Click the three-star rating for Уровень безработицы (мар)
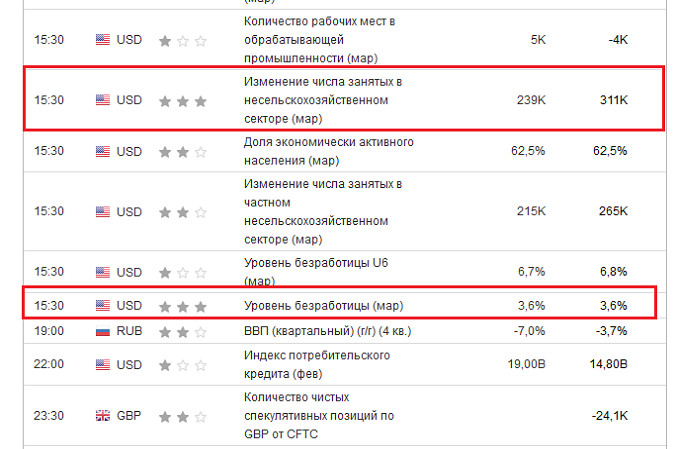675x449 pixels. [182, 305]
